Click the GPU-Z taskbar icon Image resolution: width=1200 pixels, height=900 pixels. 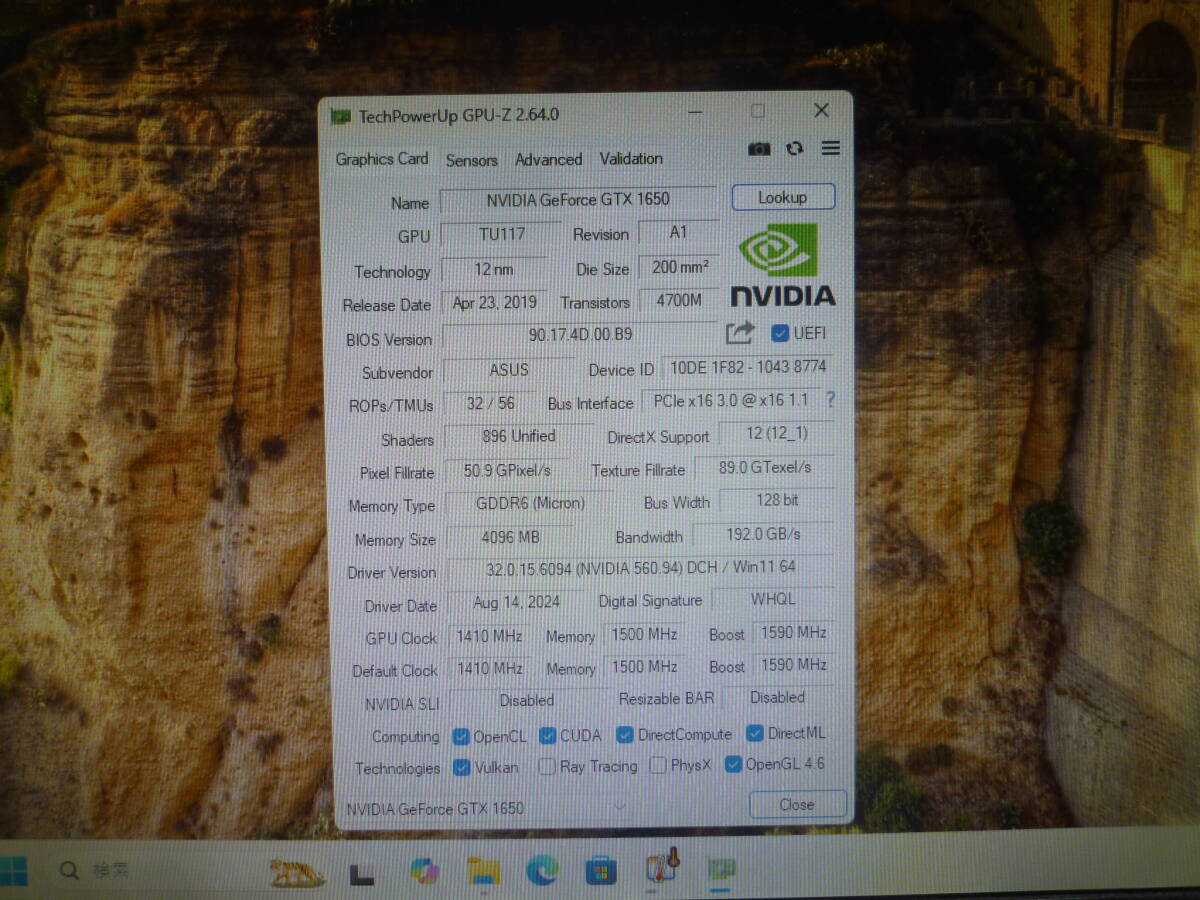pos(721,870)
